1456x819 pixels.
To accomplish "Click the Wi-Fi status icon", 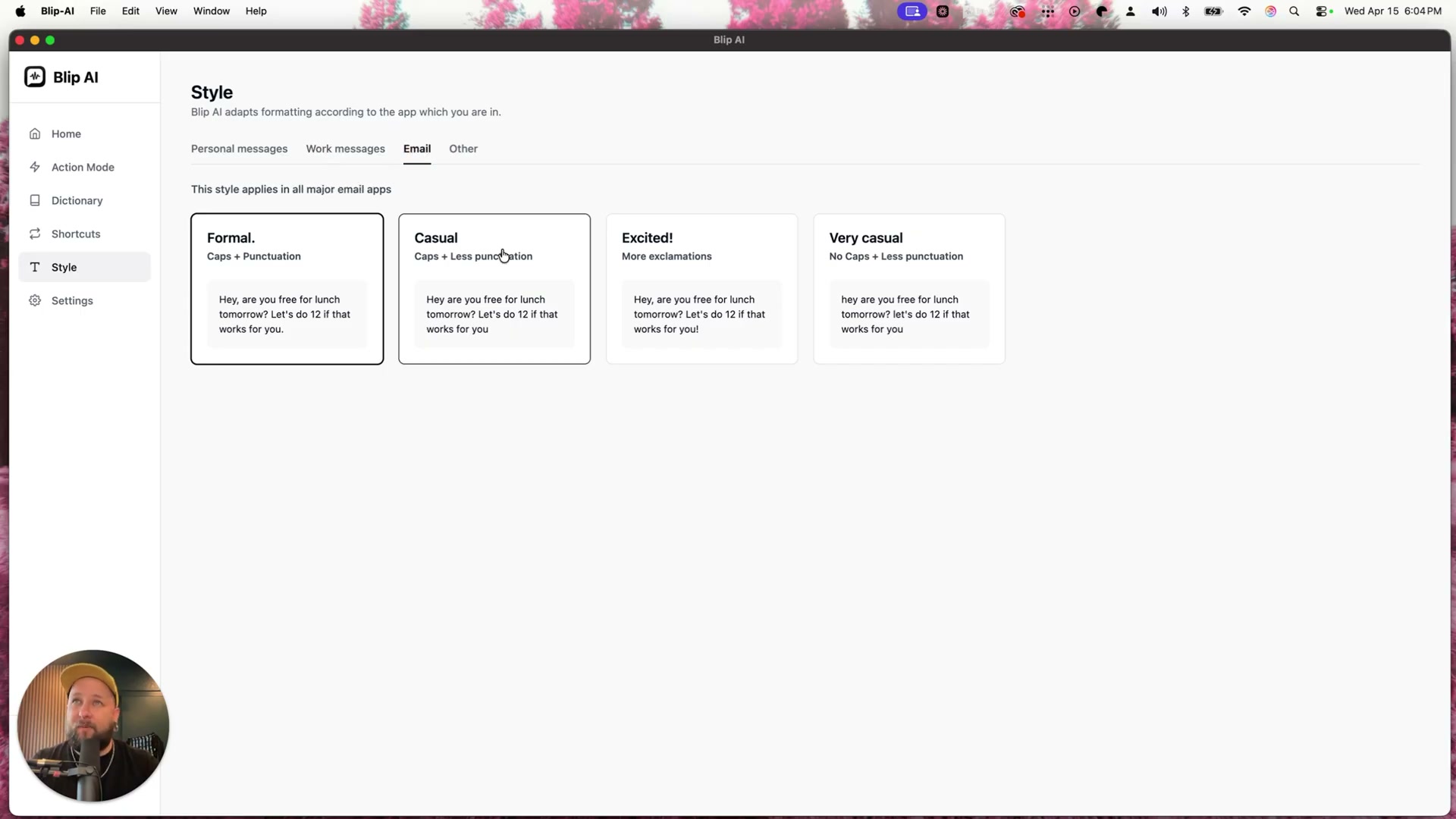I will 1244,11.
